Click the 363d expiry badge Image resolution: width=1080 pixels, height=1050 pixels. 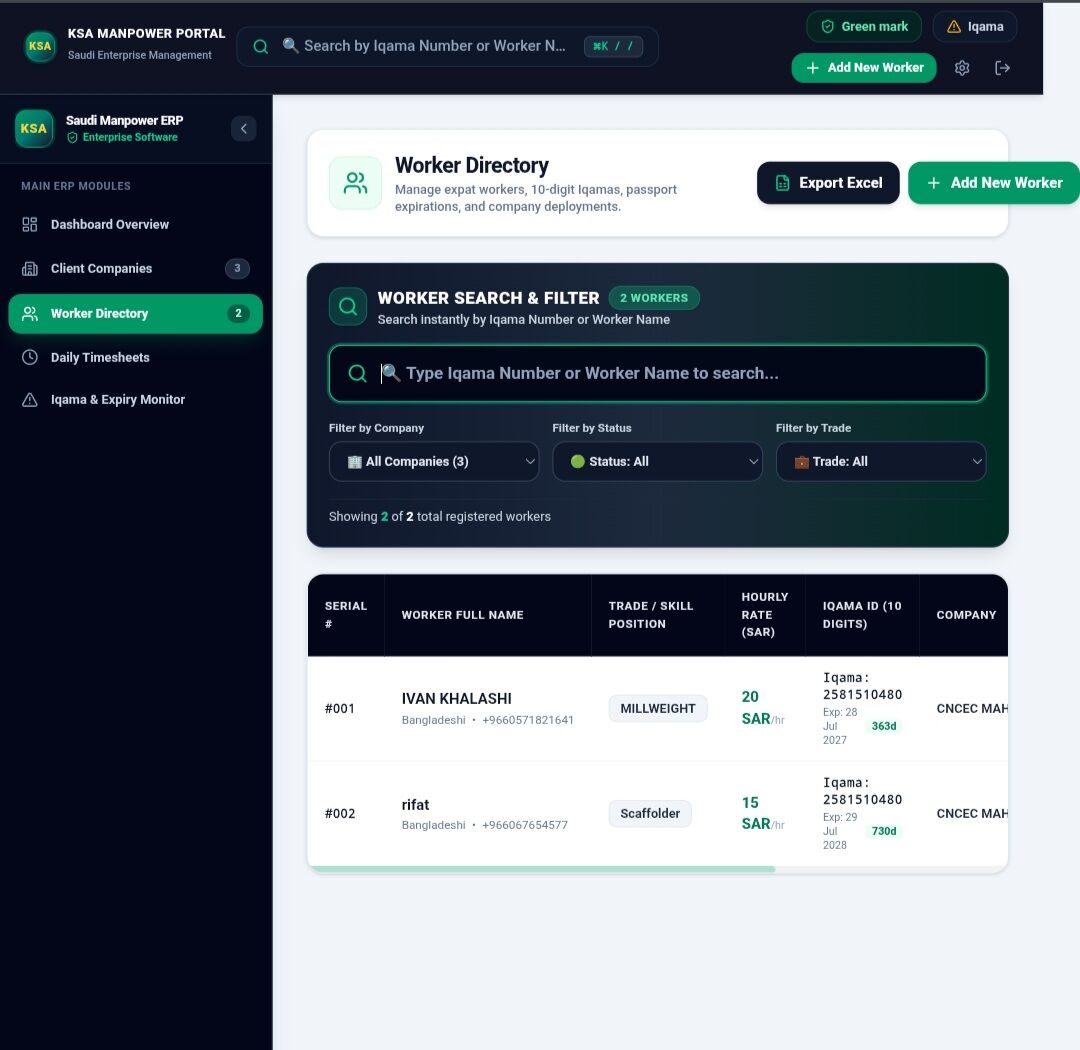point(884,726)
